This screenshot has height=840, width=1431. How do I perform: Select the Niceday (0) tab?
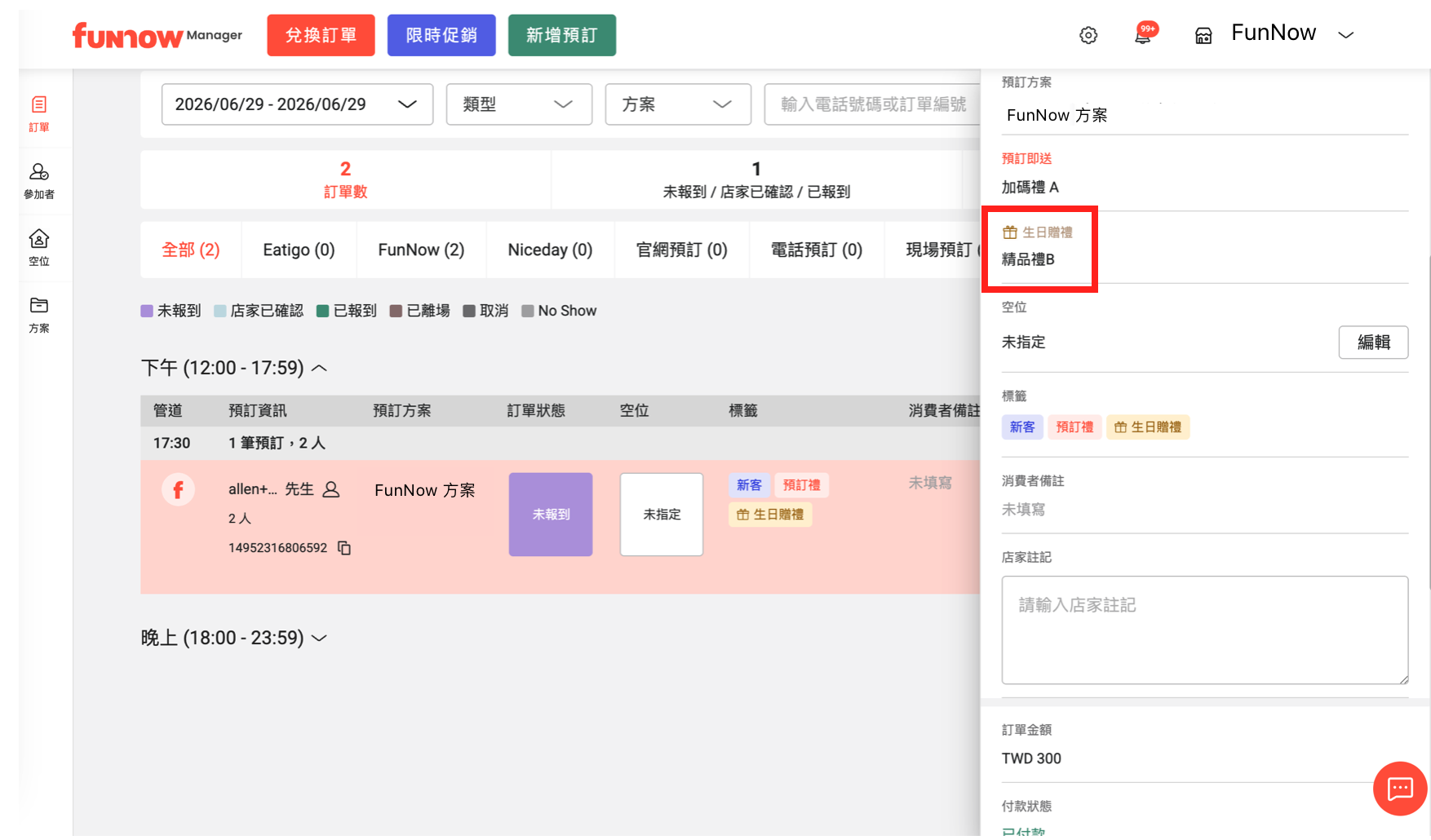click(x=550, y=250)
